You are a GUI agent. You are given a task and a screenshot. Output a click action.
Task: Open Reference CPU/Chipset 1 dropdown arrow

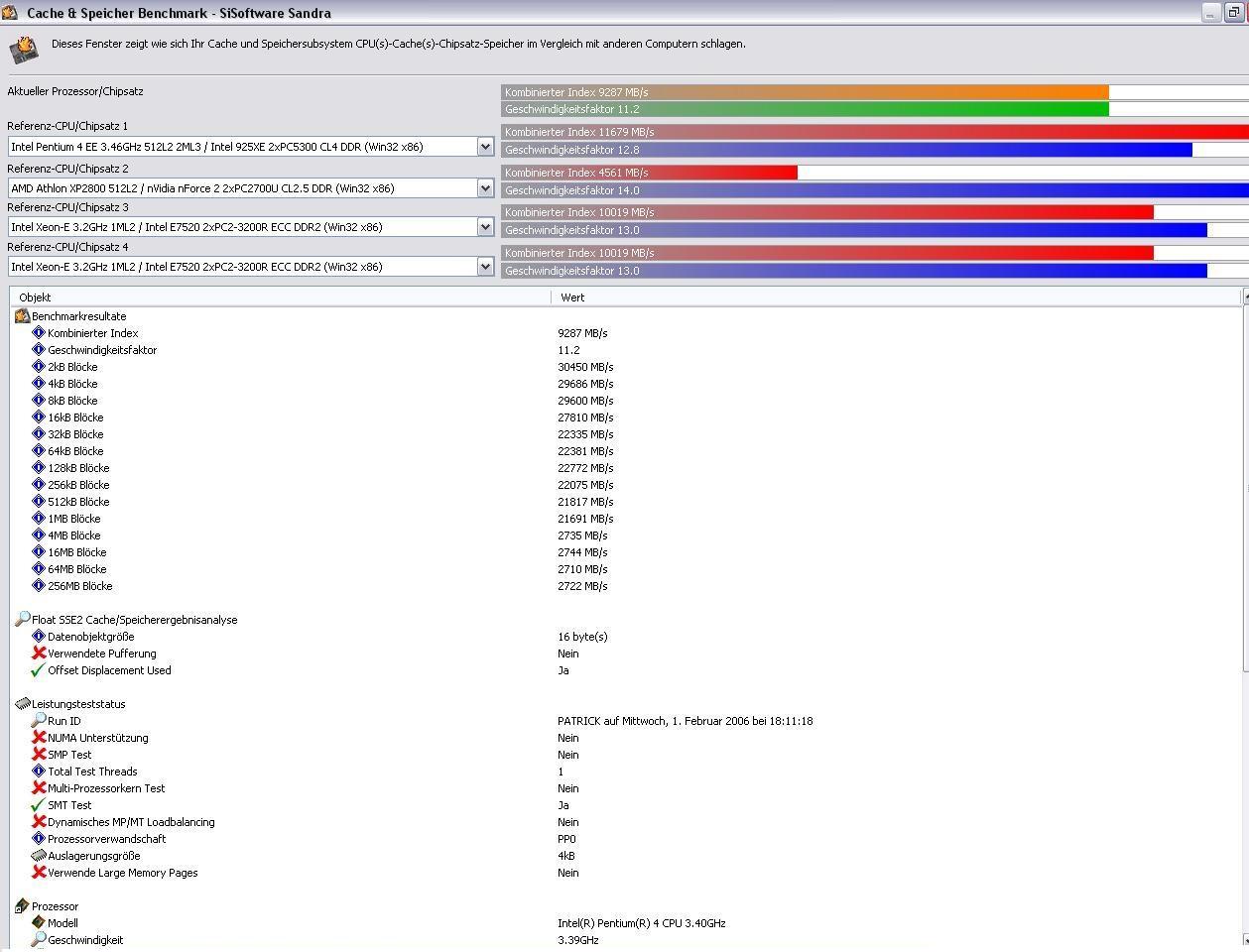tap(485, 147)
